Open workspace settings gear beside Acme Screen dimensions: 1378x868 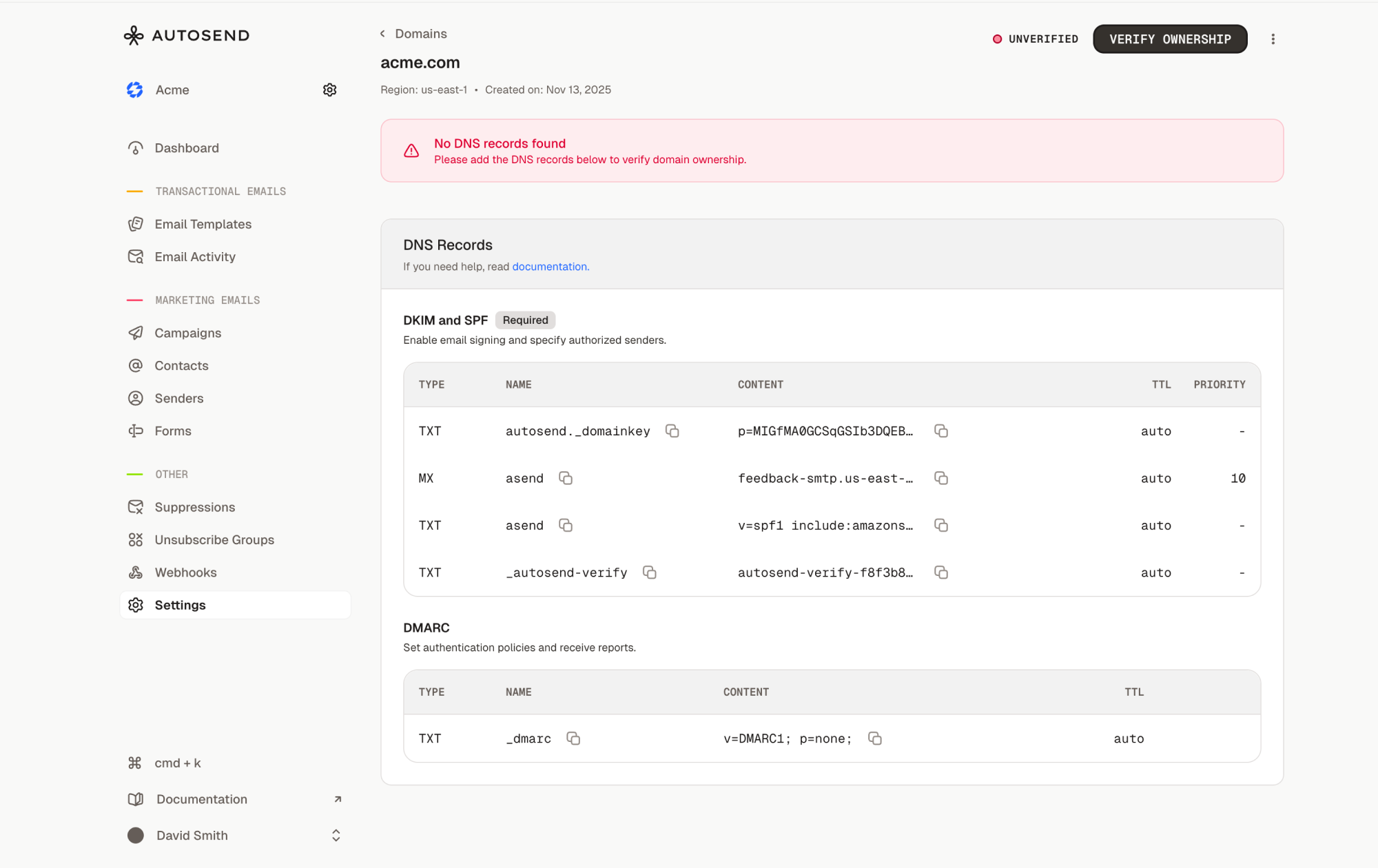(x=329, y=90)
